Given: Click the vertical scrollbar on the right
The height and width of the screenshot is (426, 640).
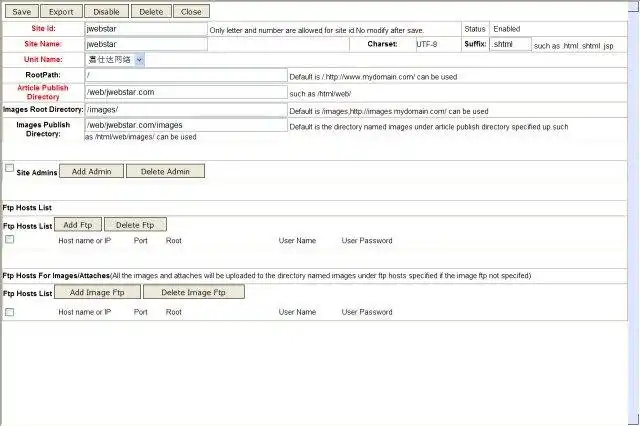Looking at the screenshot, I should (634, 213).
